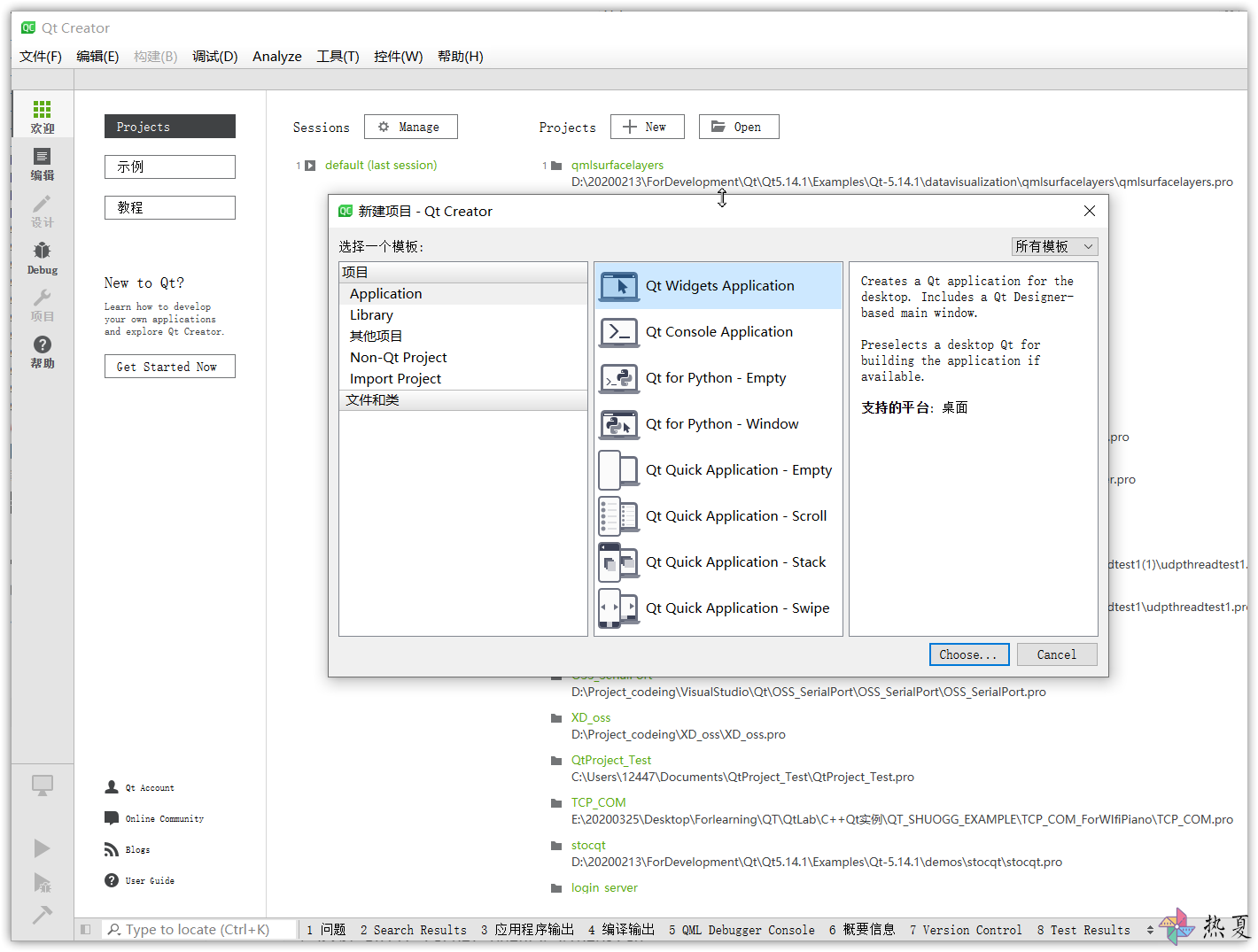The image size is (1258, 952).
Task: Select Qt Quick Application - Swipe template
Action: click(718, 608)
